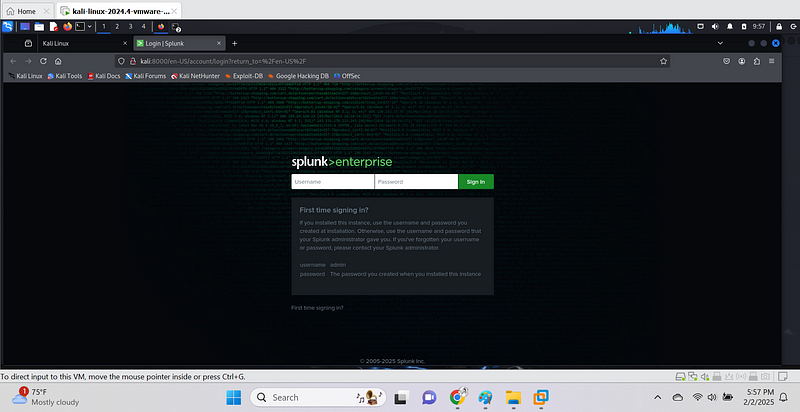Open the Kali notifications bell
The image size is (800, 412).
(x=730, y=27)
